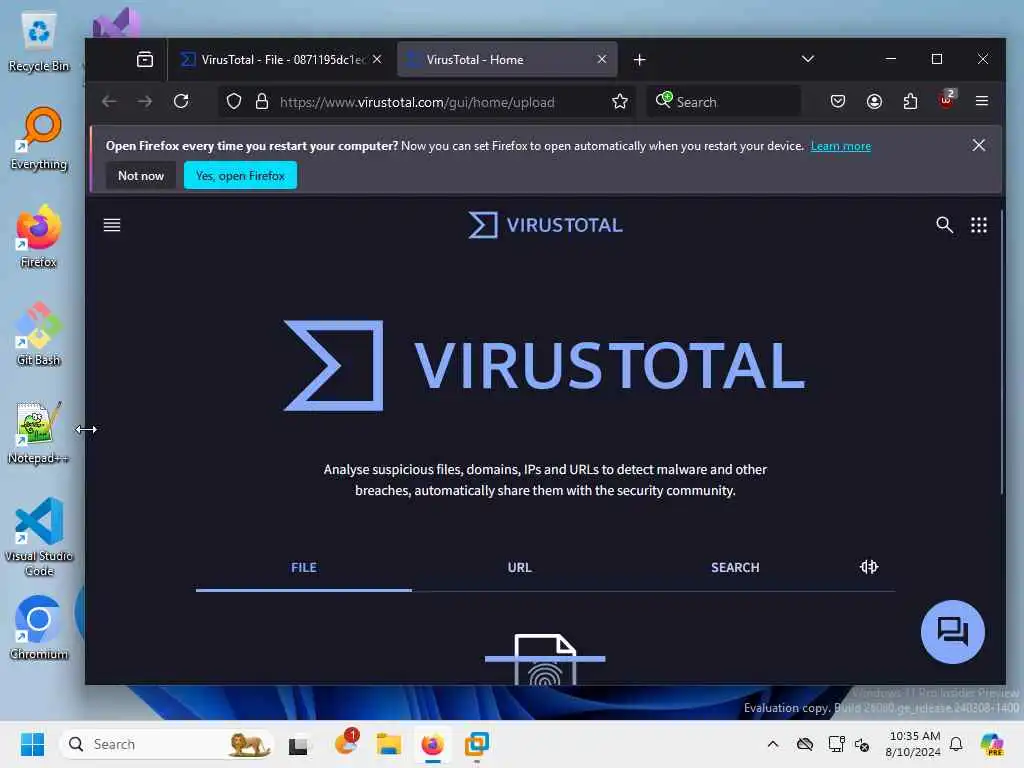Screen dimensions: 1024x768
Task: Select the Intelligence search tab icon
Action: click(869, 567)
